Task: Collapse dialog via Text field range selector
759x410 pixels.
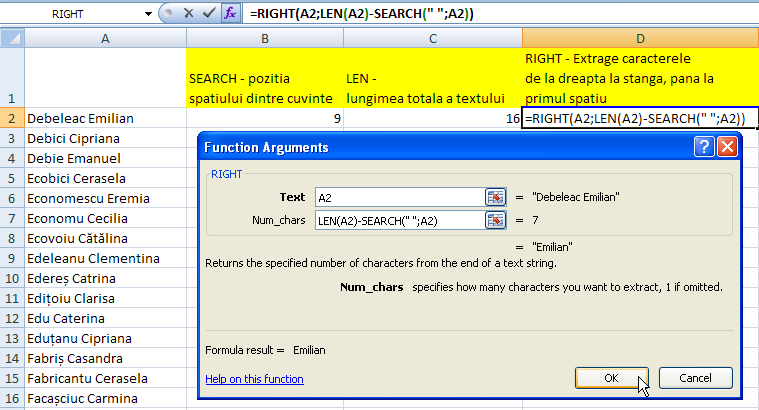Action: tap(495, 197)
